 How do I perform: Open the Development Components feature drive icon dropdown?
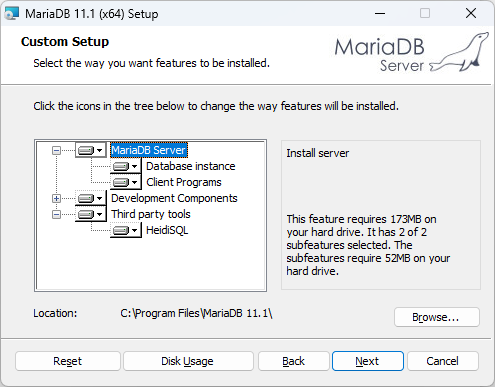(x=90, y=198)
